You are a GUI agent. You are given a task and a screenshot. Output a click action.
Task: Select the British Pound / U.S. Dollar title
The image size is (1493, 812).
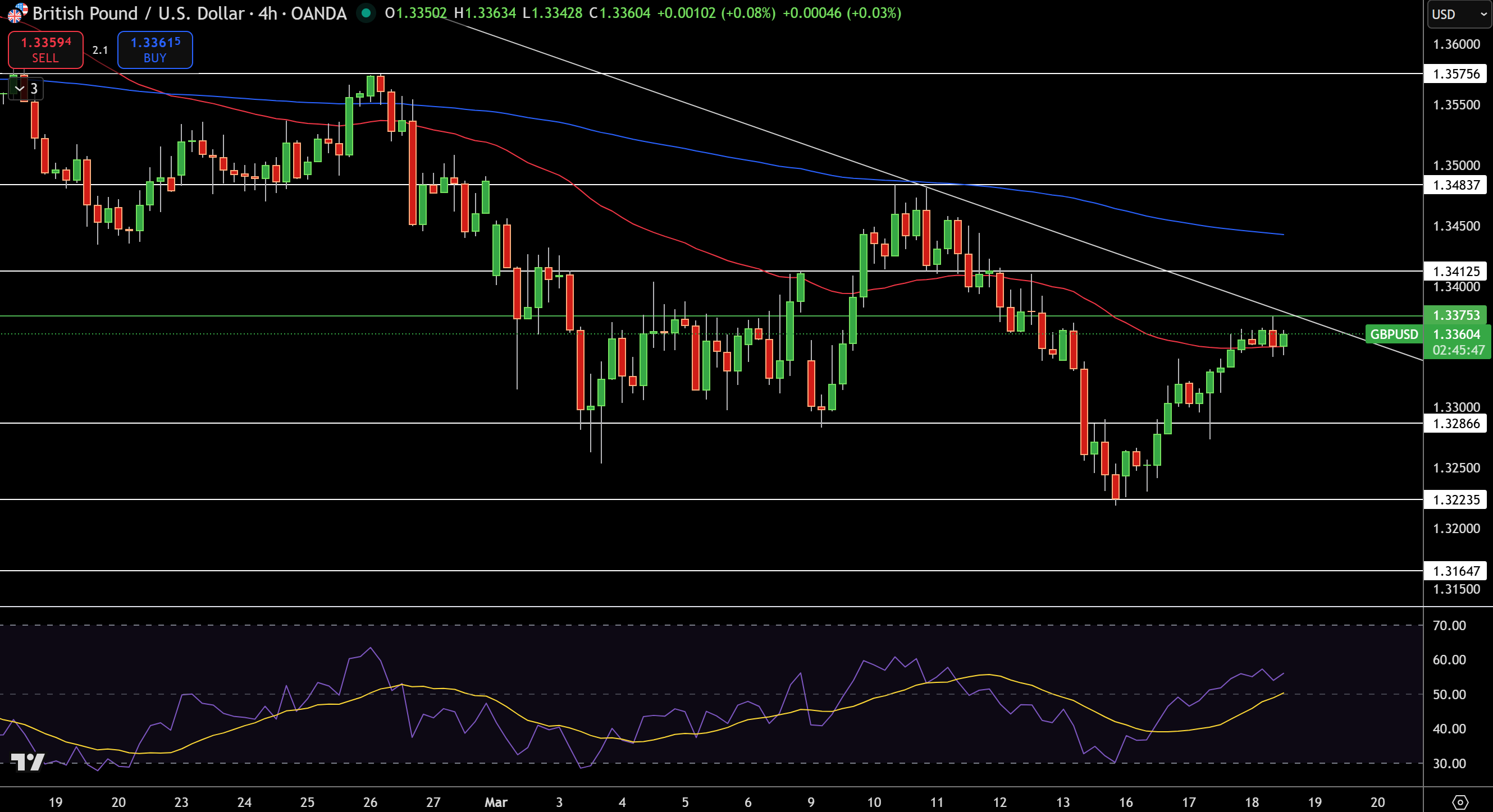tap(139, 13)
